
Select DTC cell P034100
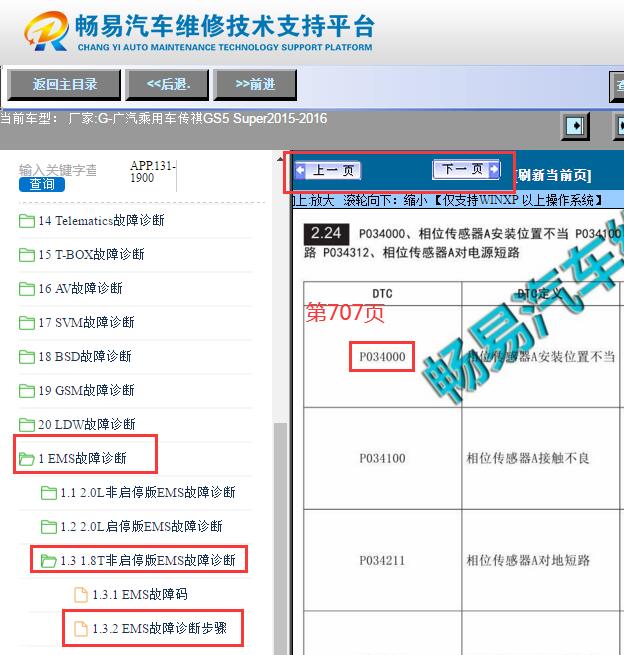coord(382,458)
